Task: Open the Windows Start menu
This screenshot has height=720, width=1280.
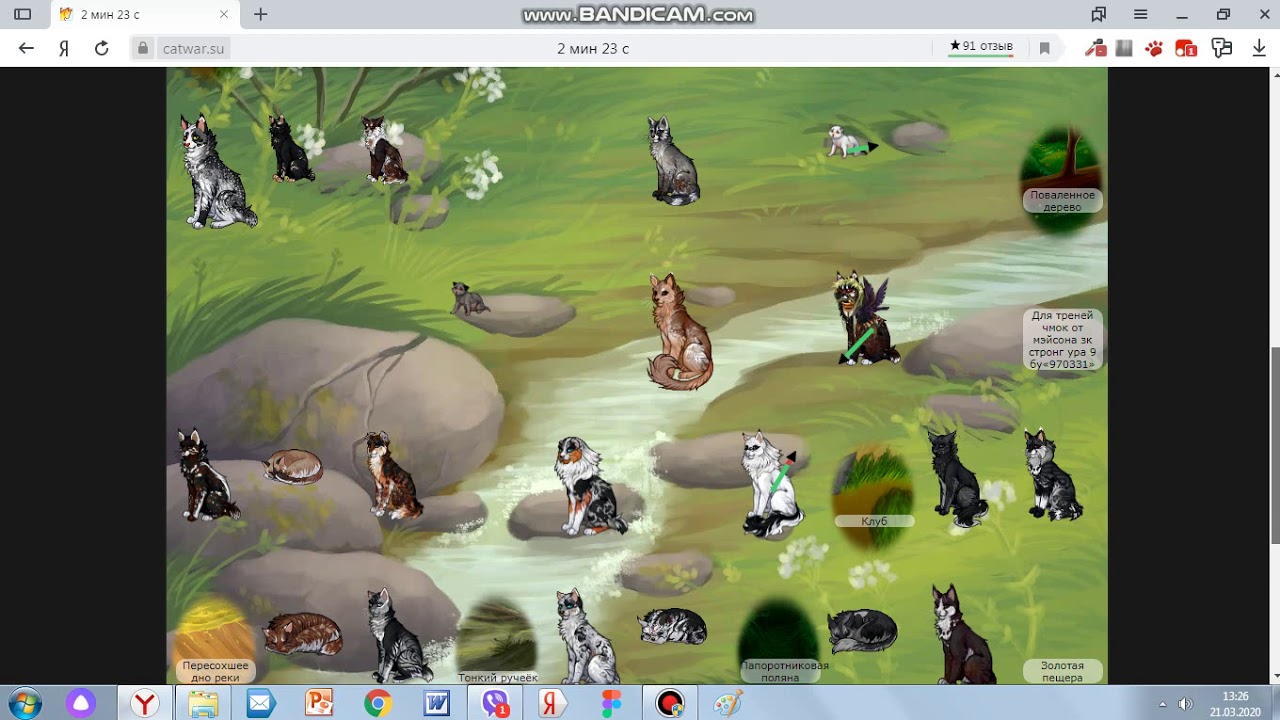Action: (x=24, y=703)
